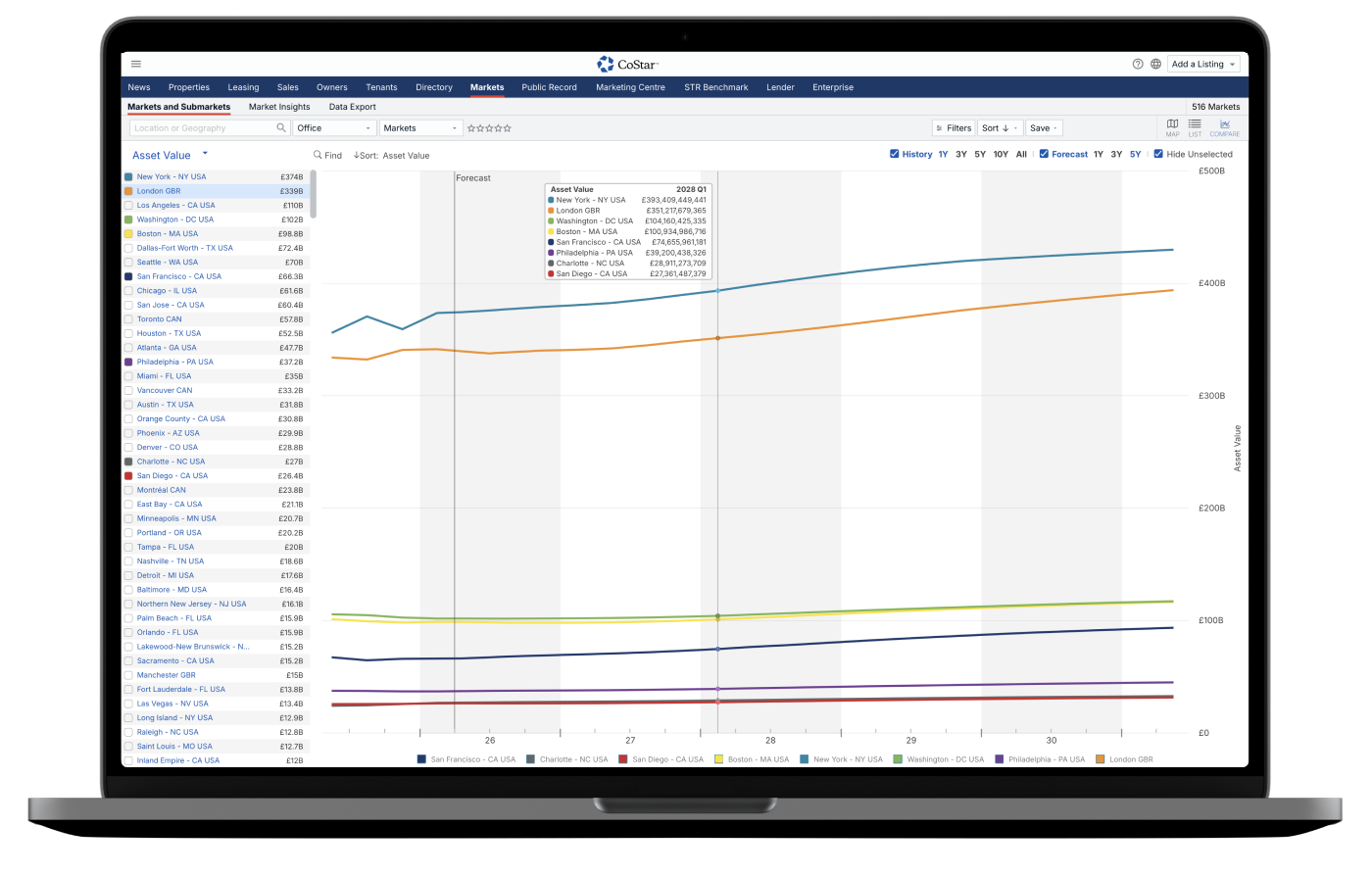This screenshot has height=876, width=1372.
Task: Click the Filters button
Action: pyautogui.click(x=953, y=128)
